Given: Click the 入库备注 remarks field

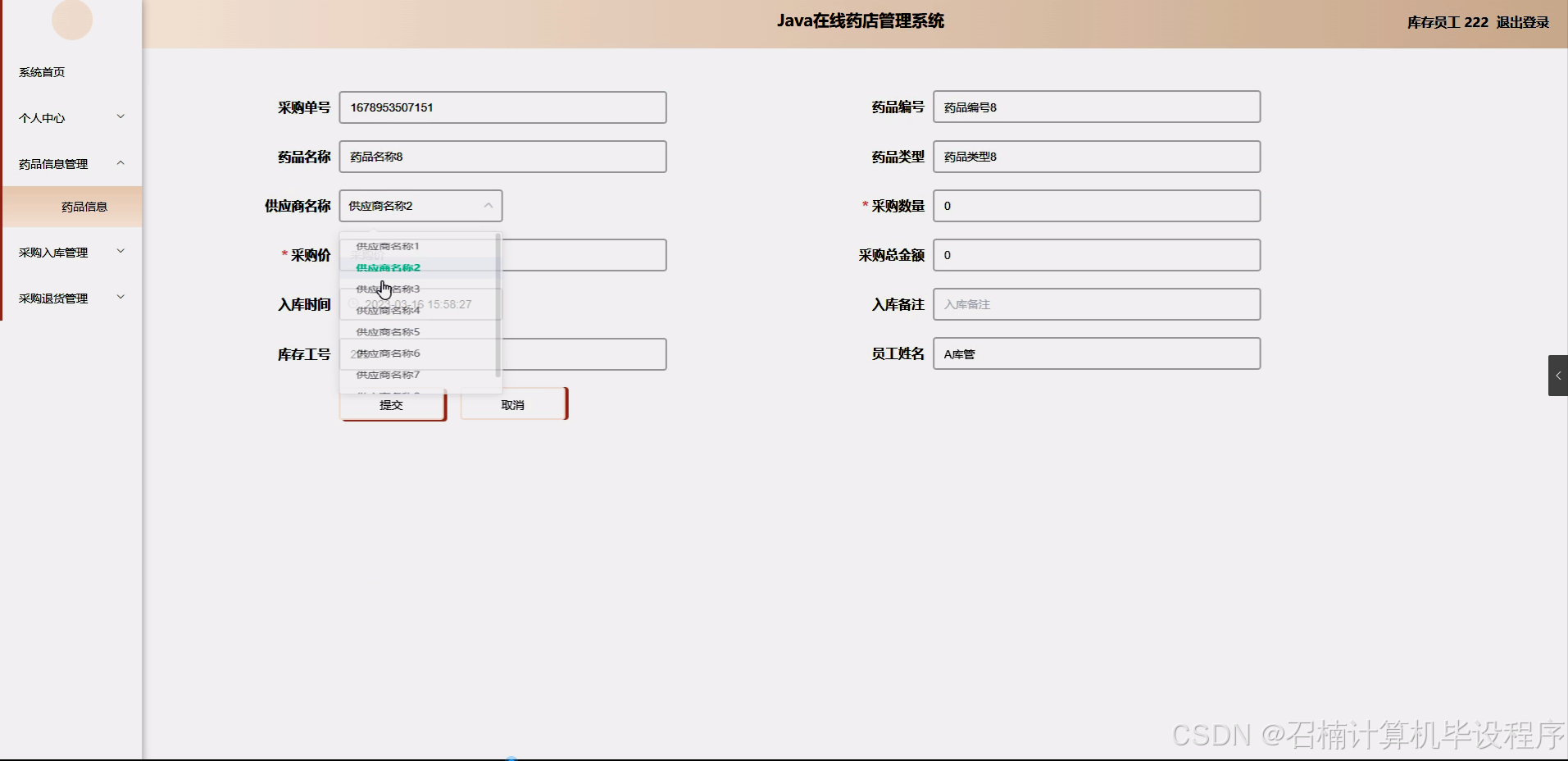Looking at the screenshot, I should pyautogui.click(x=1096, y=304).
